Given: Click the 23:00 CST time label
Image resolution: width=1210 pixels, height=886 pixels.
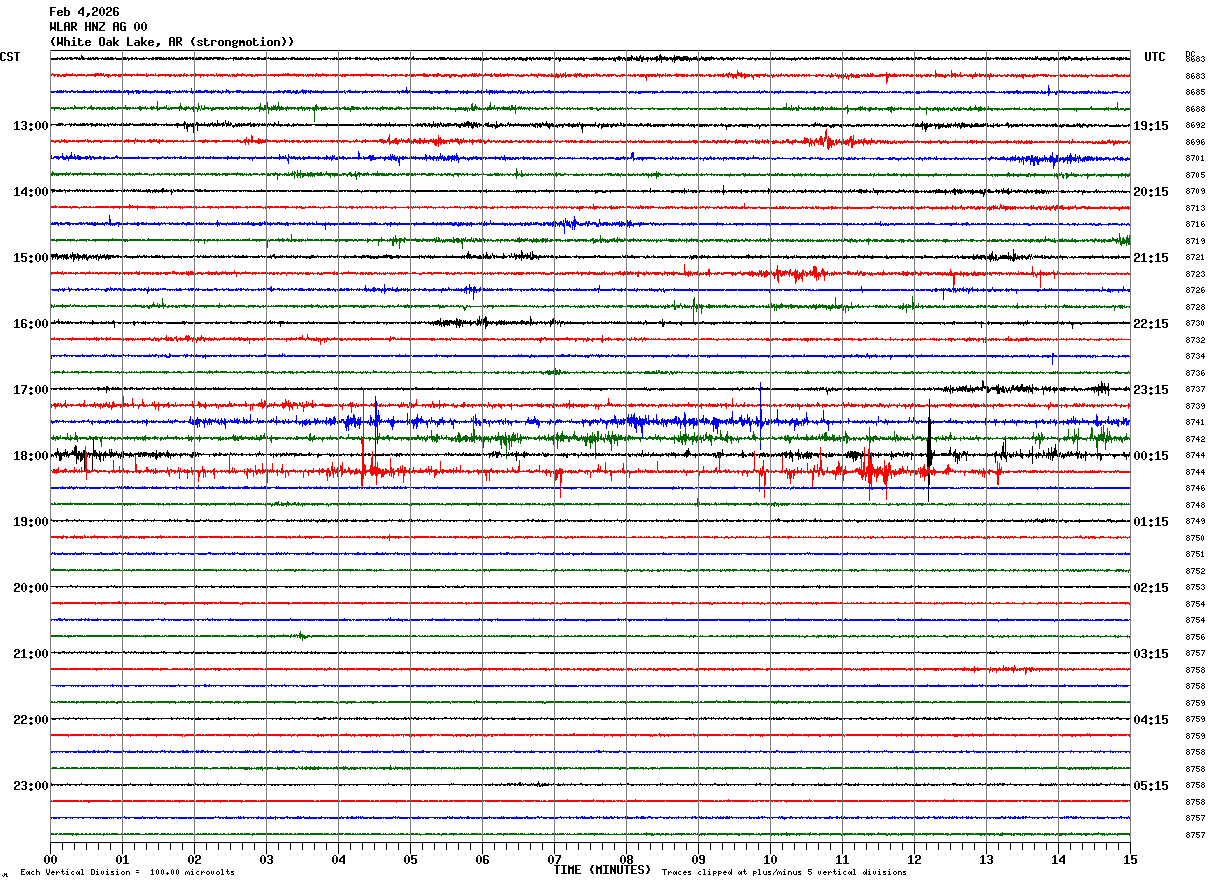Looking at the screenshot, I should [x=31, y=786].
